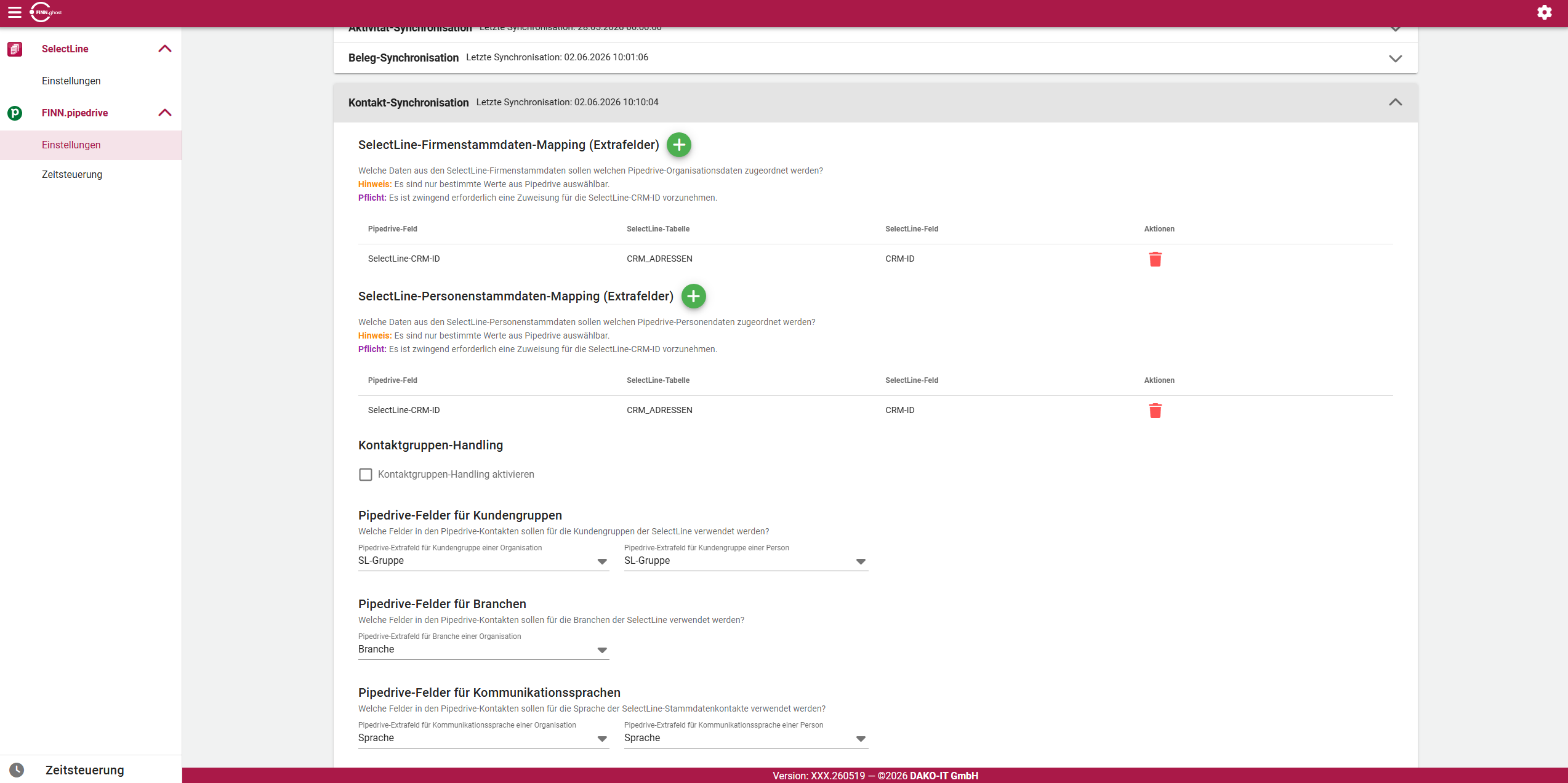Open Kundengruppe einer Organisation dropdown
This screenshot has width=1568, height=783.
(484, 561)
